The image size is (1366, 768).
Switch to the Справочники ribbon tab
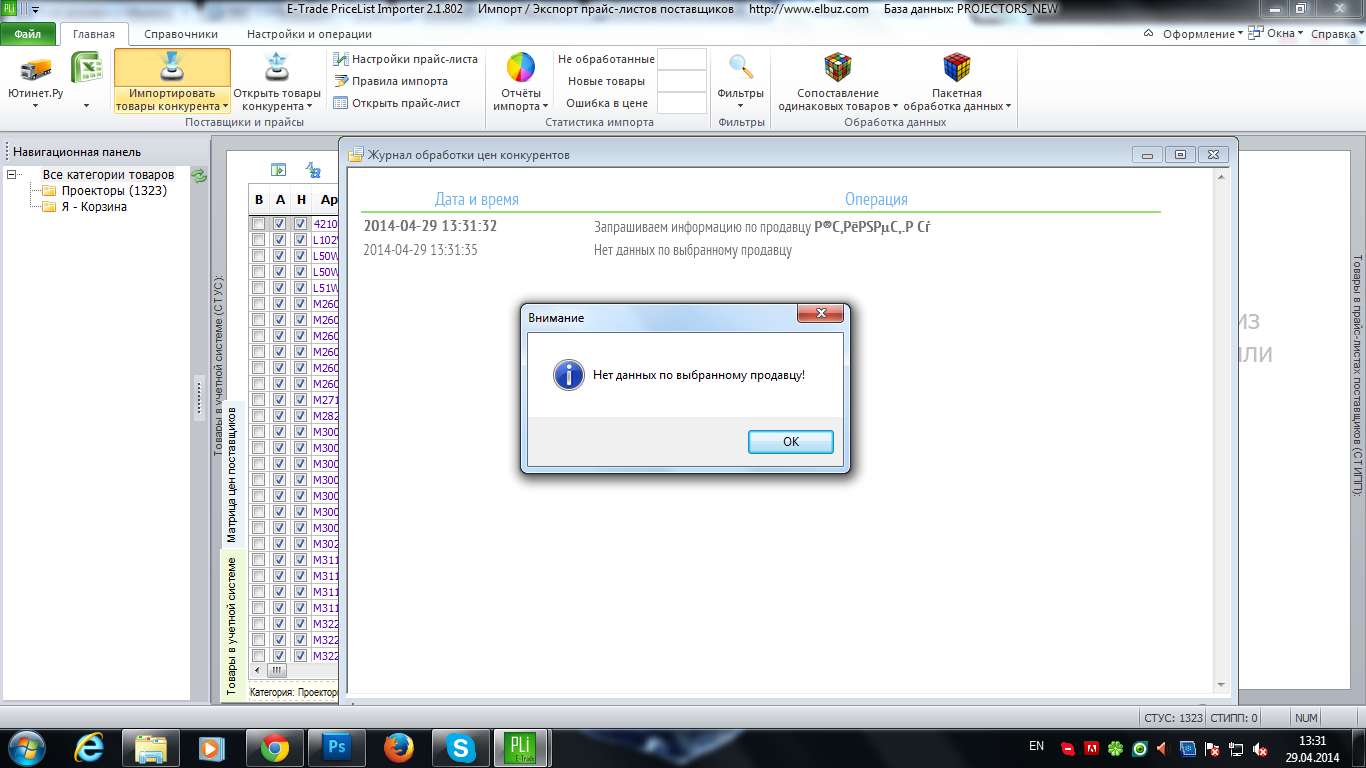click(181, 34)
